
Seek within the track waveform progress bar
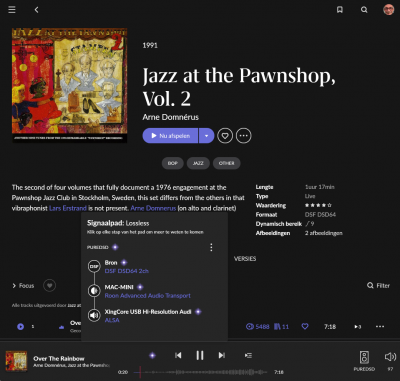pyautogui.click(x=201, y=372)
